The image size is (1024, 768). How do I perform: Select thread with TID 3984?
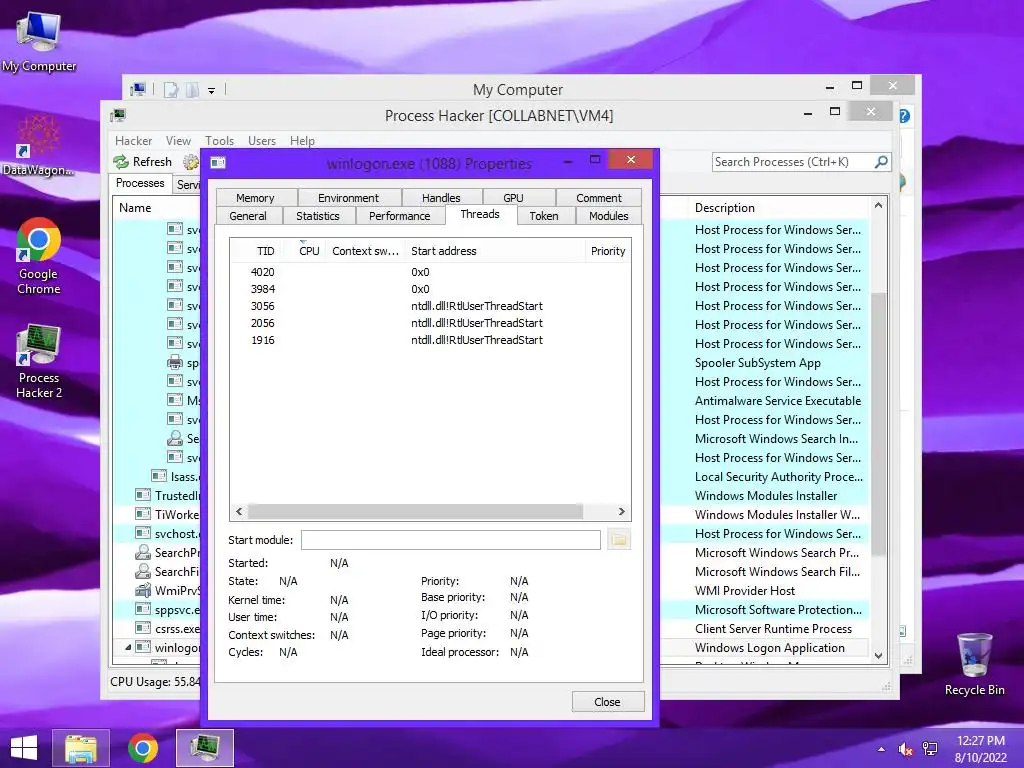pyautogui.click(x=430, y=289)
